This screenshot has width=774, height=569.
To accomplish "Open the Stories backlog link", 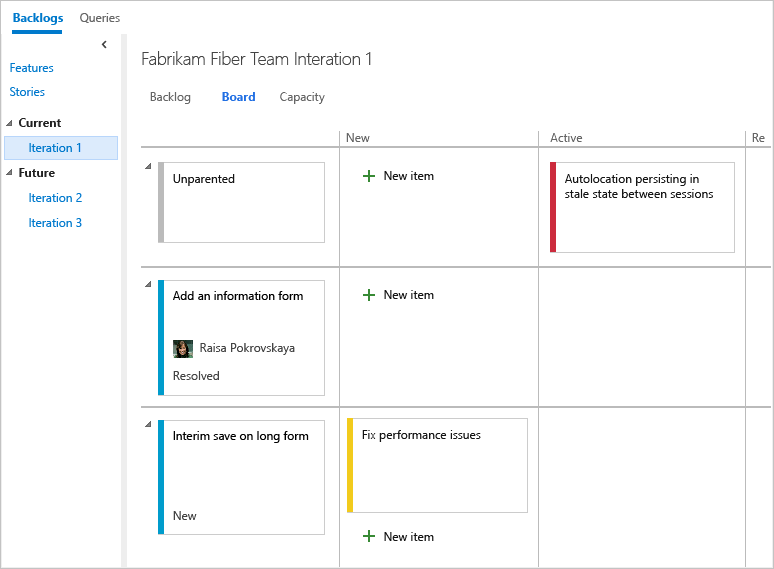I will [x=27, y=92].
